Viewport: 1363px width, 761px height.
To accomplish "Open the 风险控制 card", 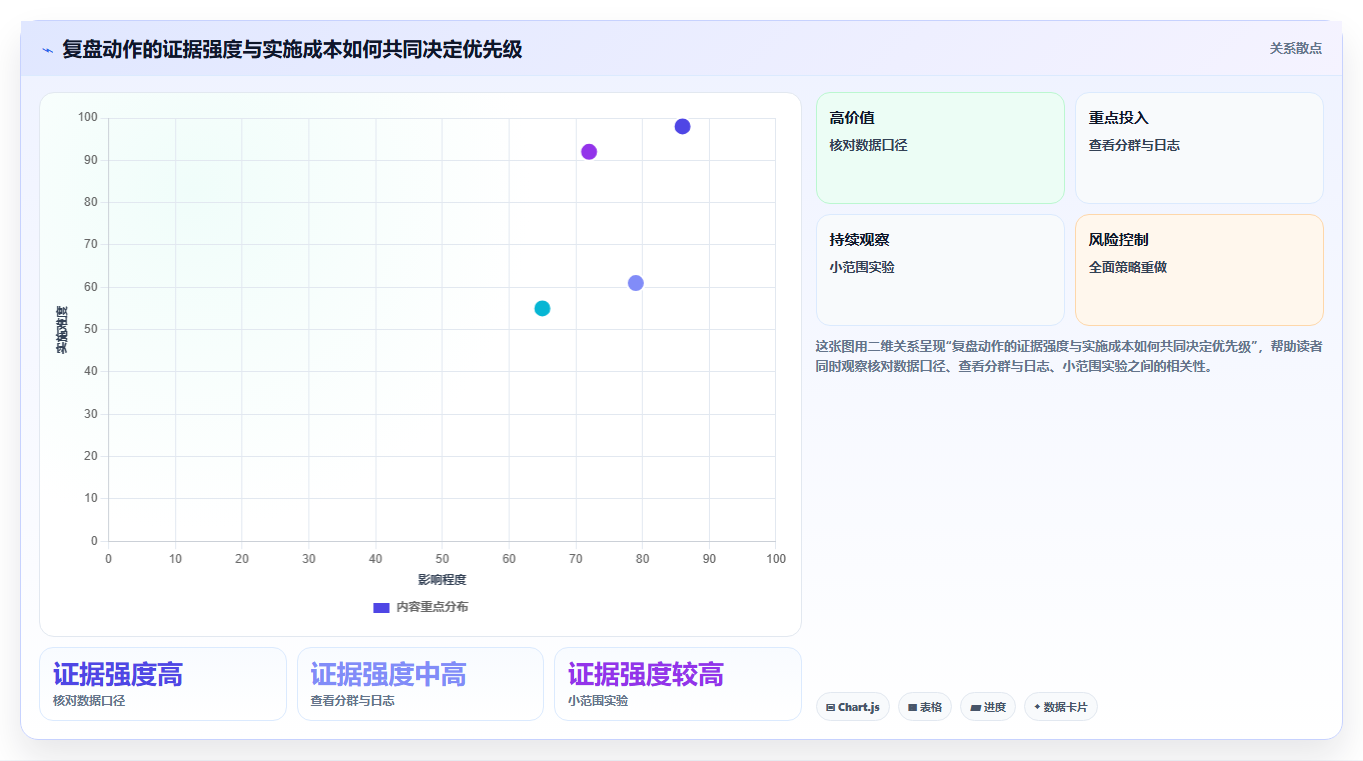I will click(x=1199, y=270).
